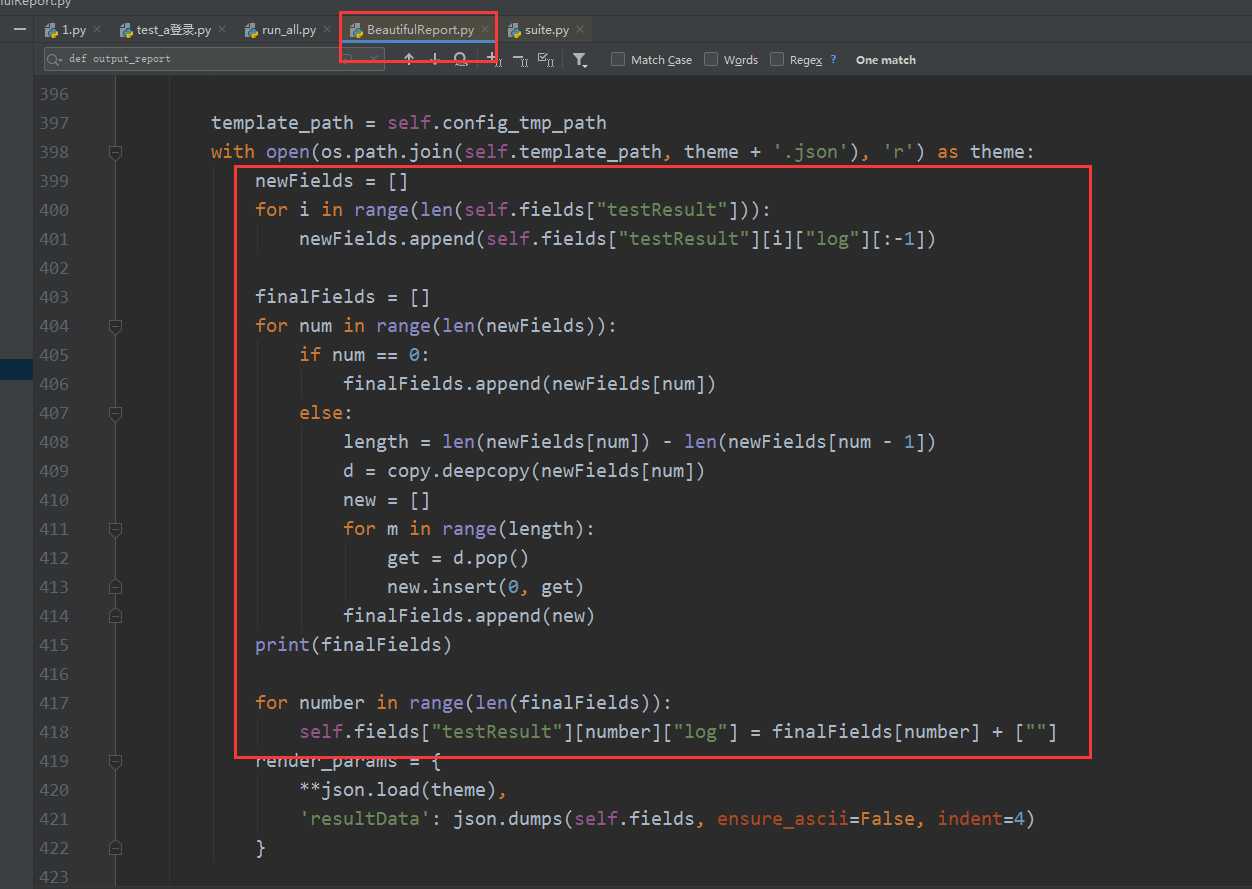Image resolution: width=1252 pixels, height=889 pixels.
Task: Jump to next search occurrence arrow
Action: (x=434, y=59)
